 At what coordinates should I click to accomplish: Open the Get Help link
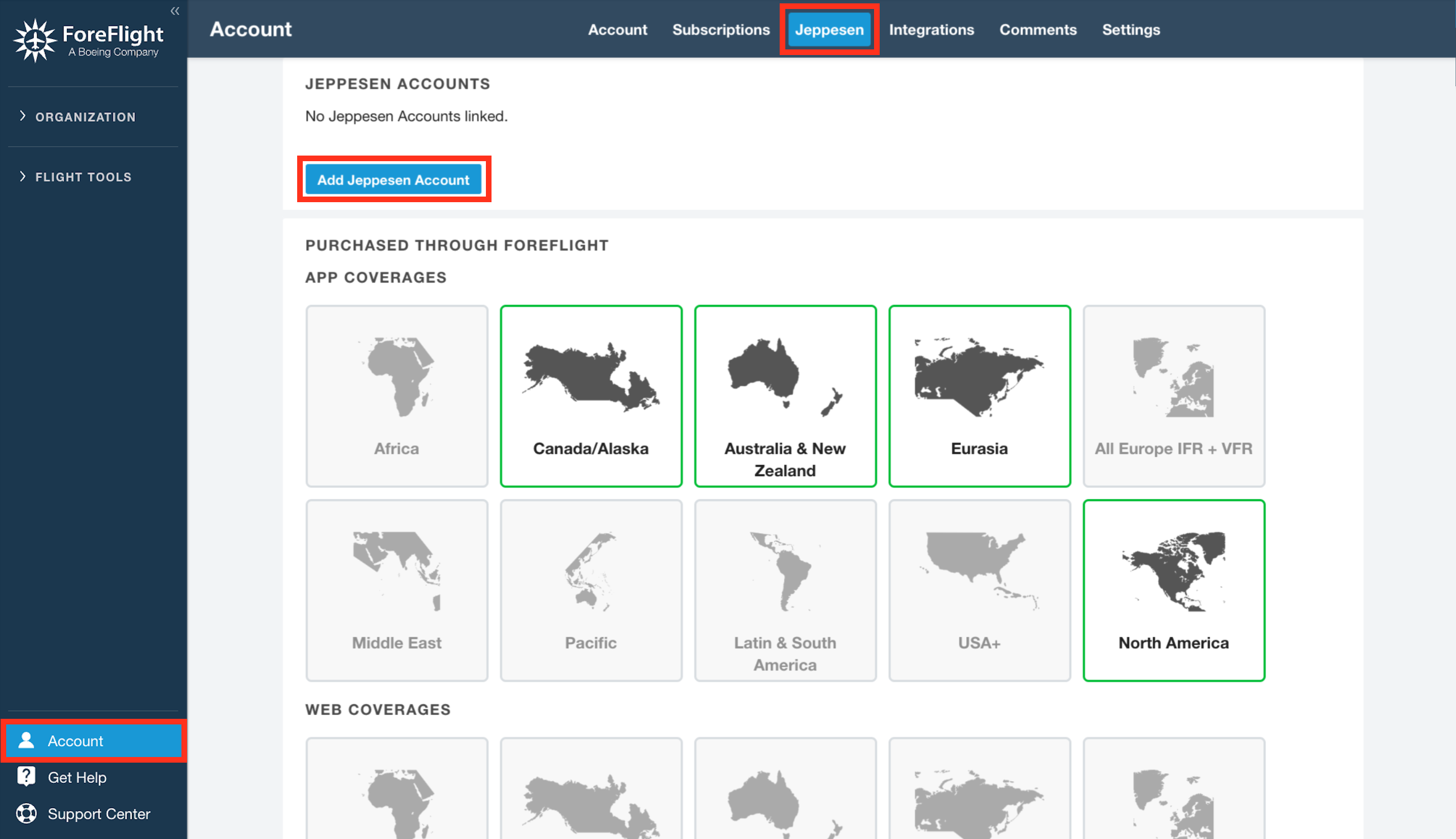click(x=78, y=777)
